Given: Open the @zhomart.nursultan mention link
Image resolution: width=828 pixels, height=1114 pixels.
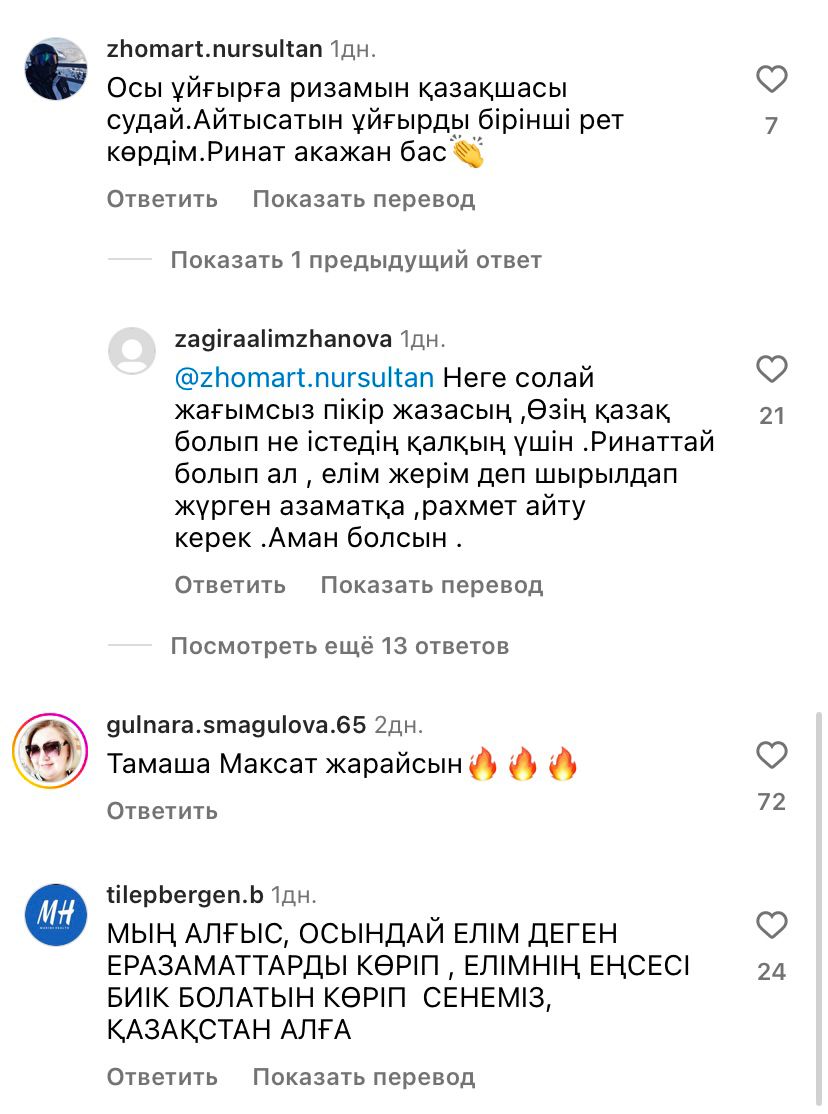Looking at the screenshot, I should coord(304,379).
